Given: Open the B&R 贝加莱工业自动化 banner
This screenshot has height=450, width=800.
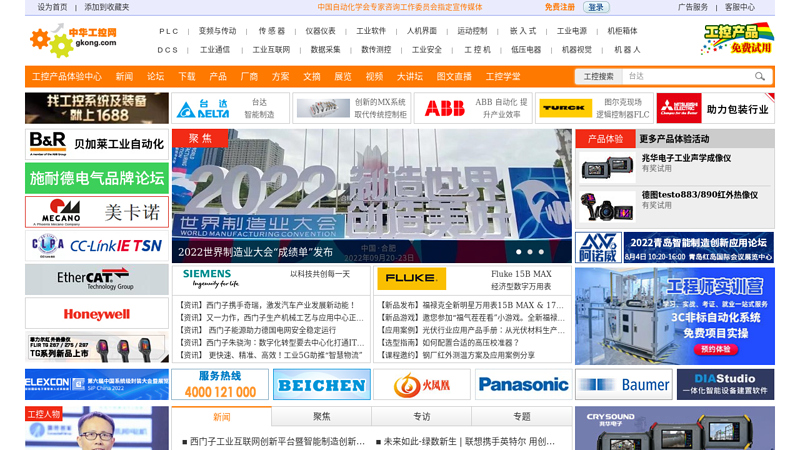Looking at the screenshot, I should [97, 144].
